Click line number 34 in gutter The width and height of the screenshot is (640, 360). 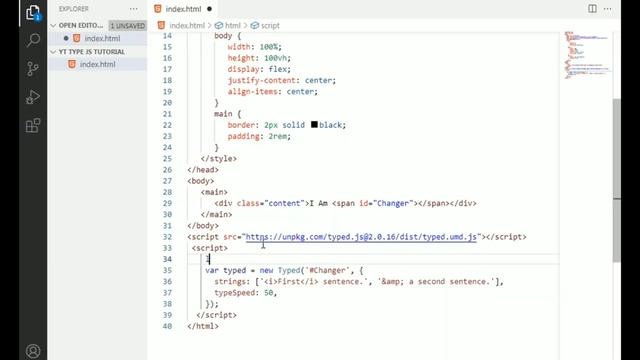click(167, 259)
